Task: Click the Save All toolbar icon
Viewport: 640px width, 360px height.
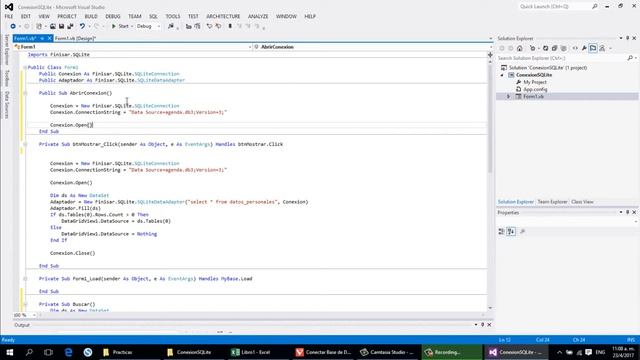Action: (70, 26)
